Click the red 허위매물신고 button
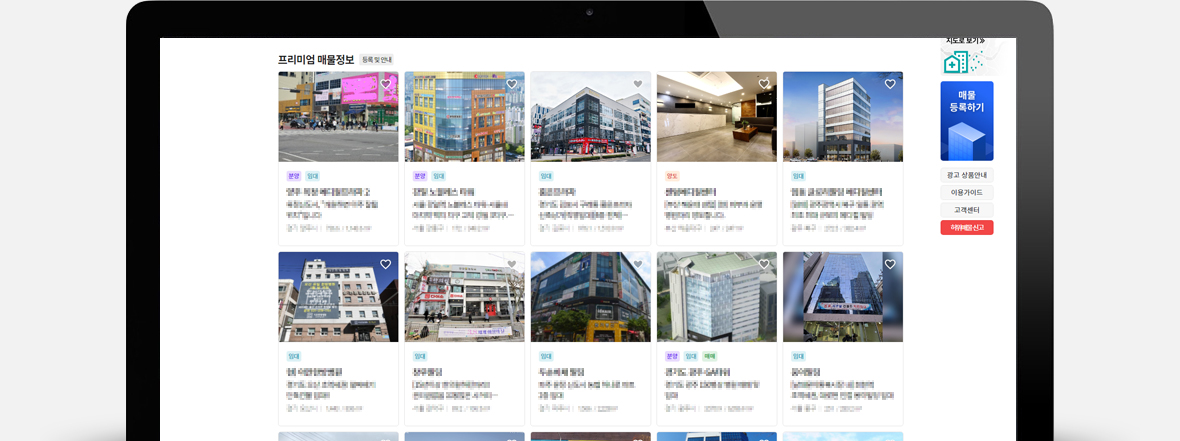This screenshot has height=441, width=1180. pos(967,227)
